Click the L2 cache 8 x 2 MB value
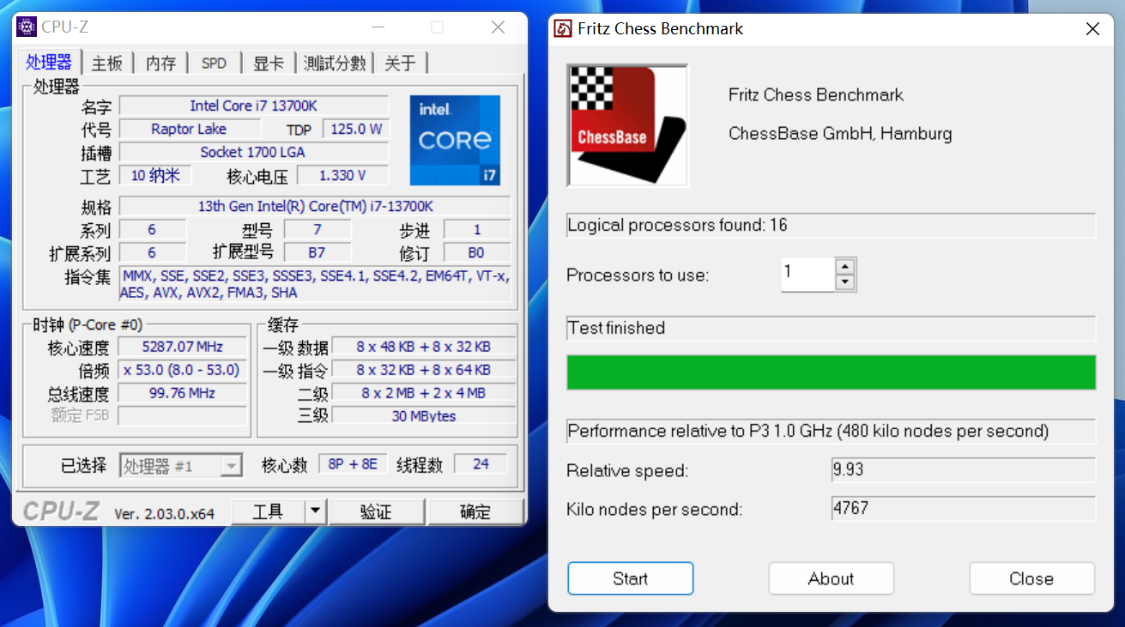Image resolution: width=1125 pixels, height=627 pixels. (x=423, y=393)
